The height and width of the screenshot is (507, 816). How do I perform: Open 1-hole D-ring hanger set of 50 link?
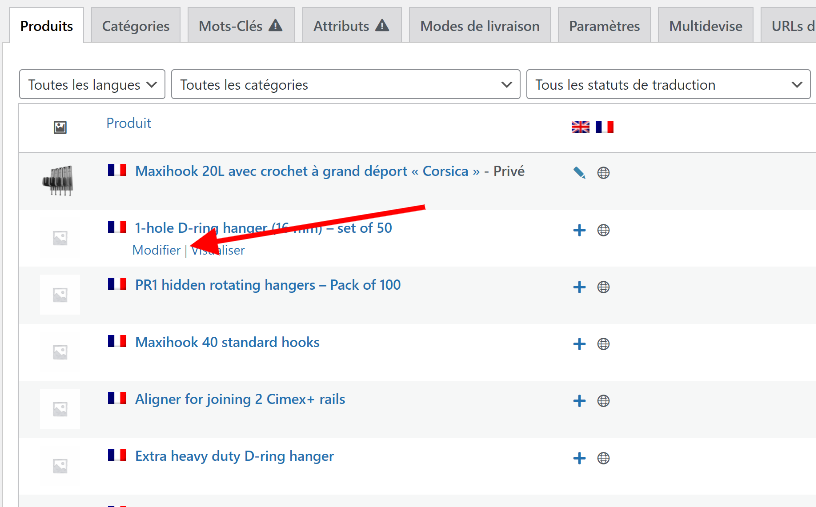tap(263, 228)
